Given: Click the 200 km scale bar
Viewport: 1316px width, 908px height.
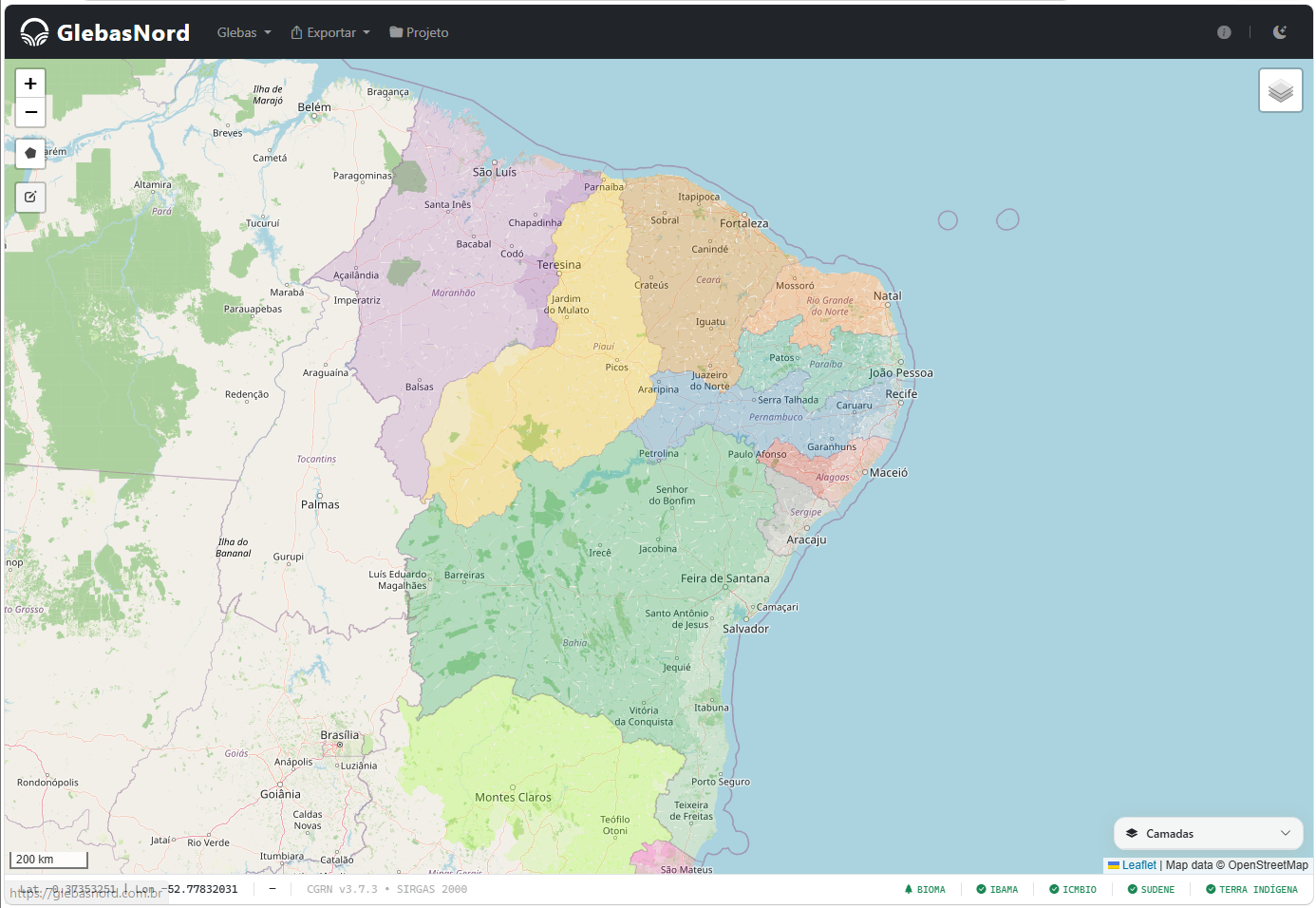Looking at the screenshot, I should 48,860.
